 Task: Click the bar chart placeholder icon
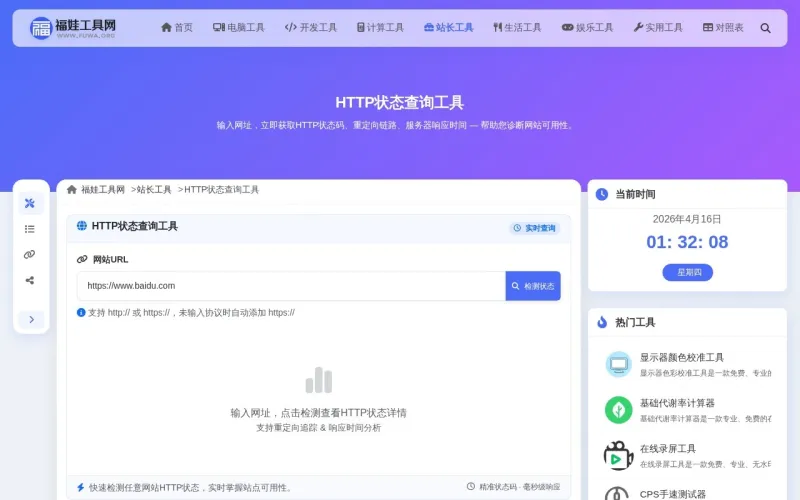tap(319, 380)
